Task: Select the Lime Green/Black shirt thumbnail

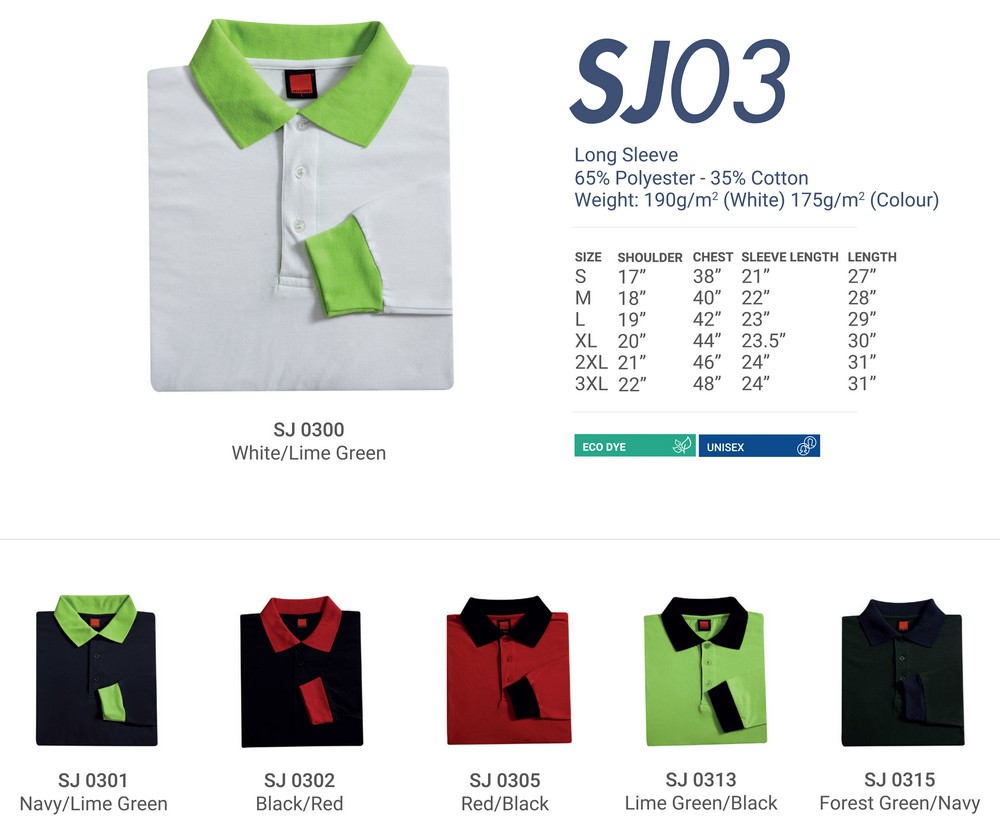Action: coord(705,671)
